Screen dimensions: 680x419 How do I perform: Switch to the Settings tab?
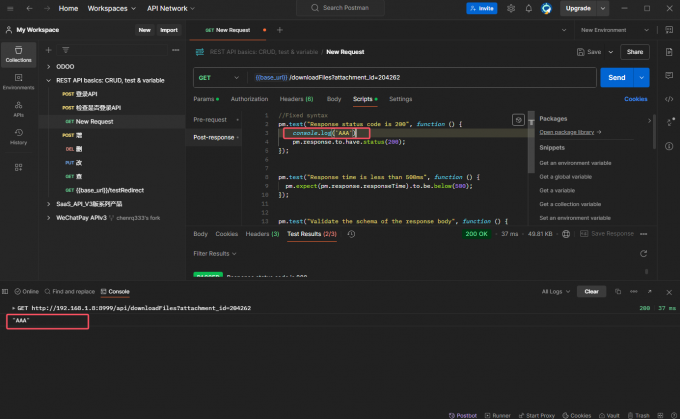tap(401, 99)
